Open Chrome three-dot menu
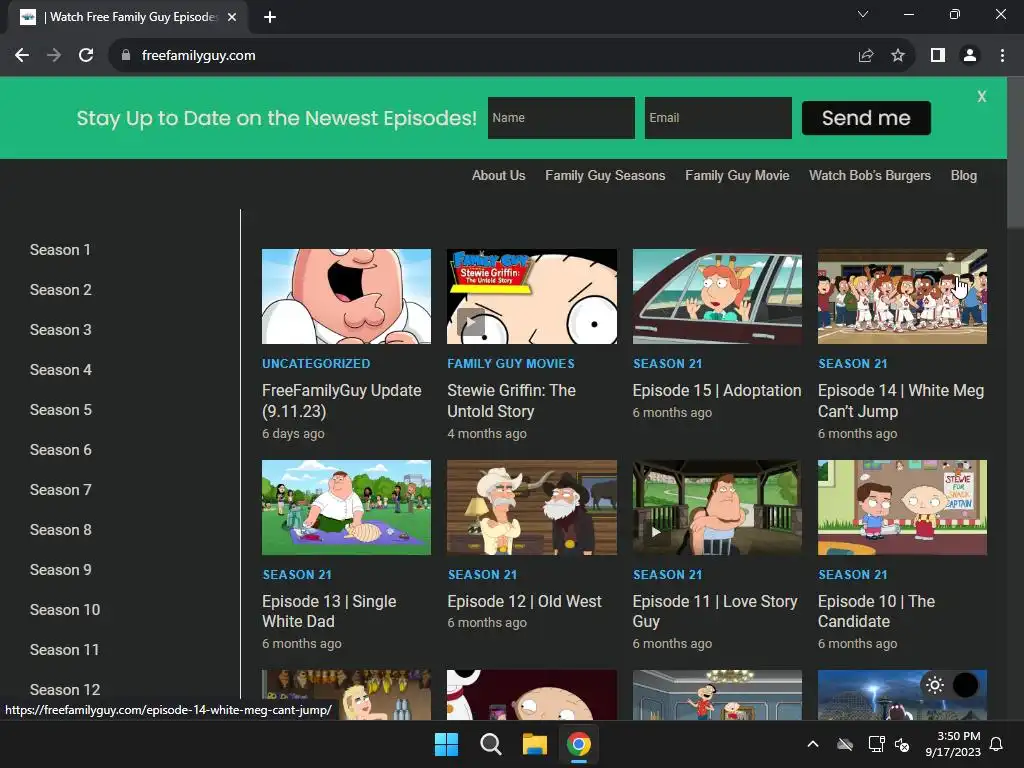The image size is (1024, 768). (x=1002, y=56)
